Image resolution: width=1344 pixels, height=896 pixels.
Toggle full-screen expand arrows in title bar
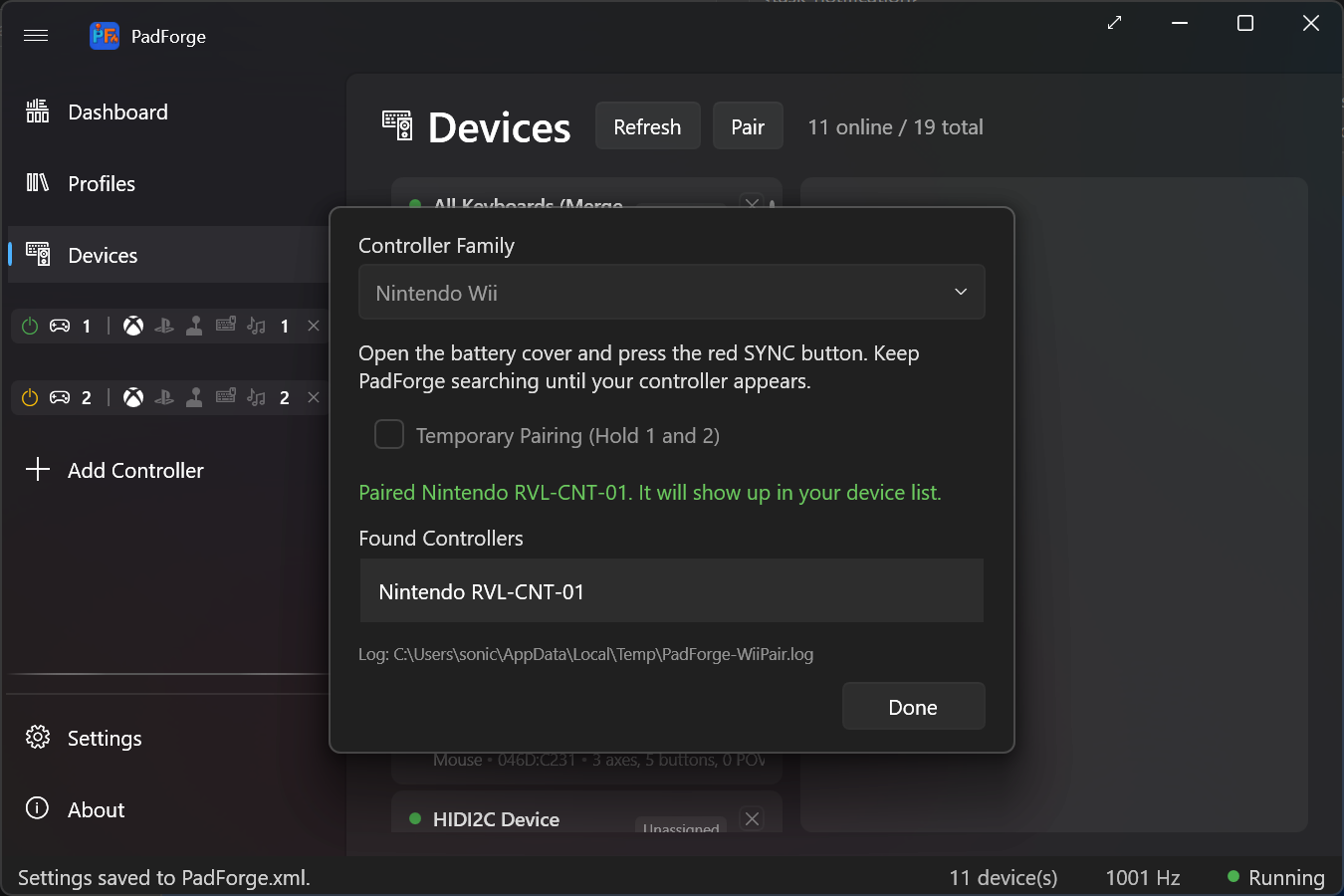1115,23
